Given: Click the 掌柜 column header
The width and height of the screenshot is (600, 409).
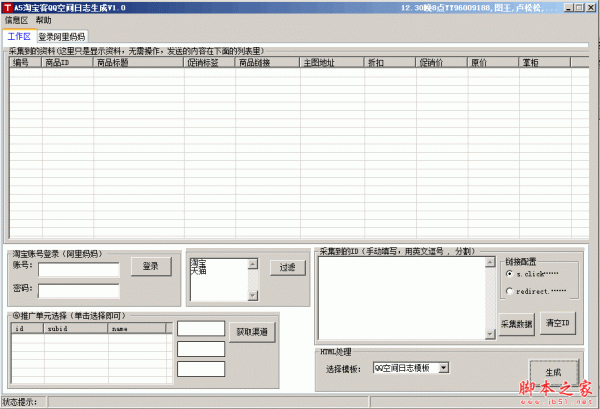Looking at the screenshot, I should [x=545, y=62].
